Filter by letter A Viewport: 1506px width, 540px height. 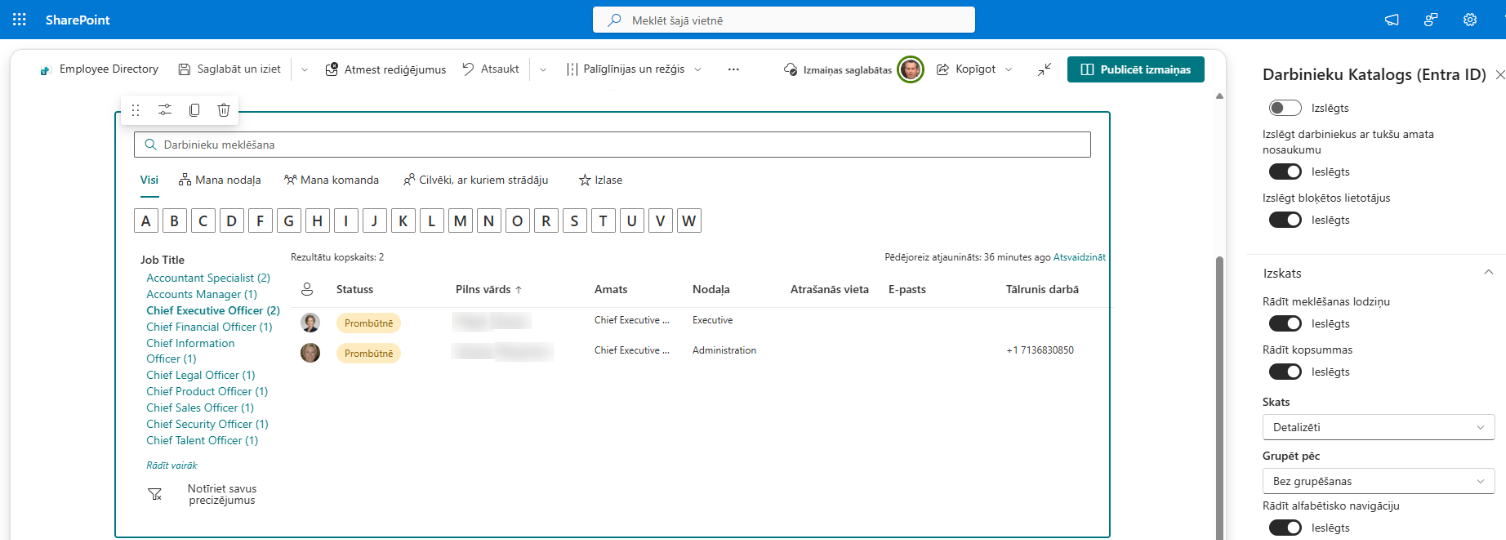tap(146, 221)
